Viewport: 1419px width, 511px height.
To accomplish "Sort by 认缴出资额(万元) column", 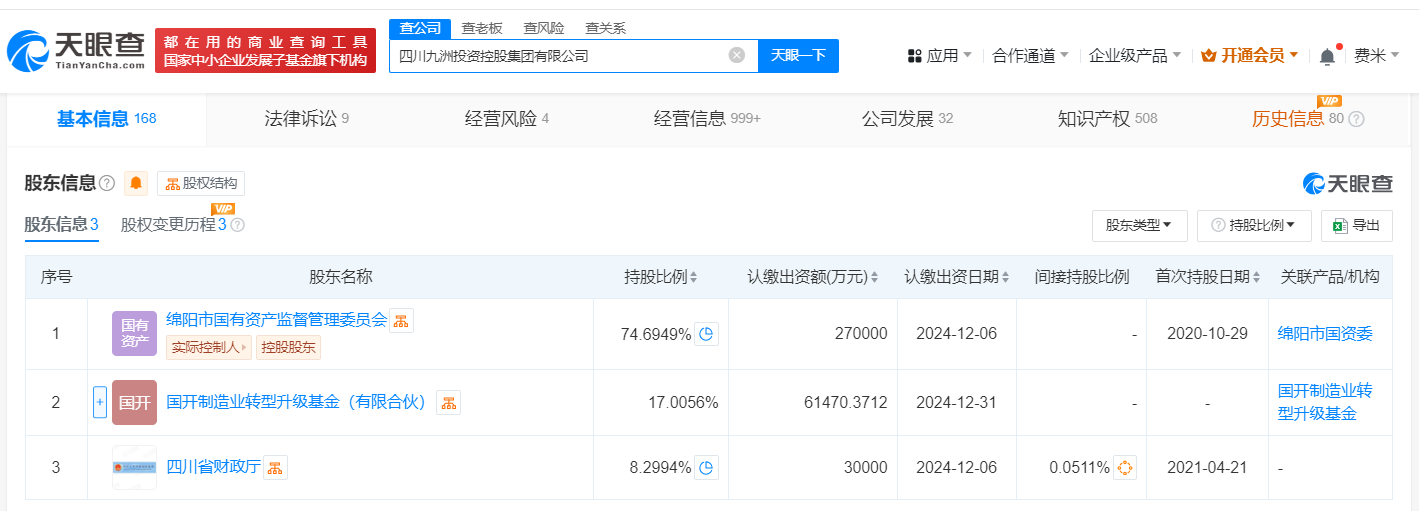I will pyautogui.click(x=875, y=277).
